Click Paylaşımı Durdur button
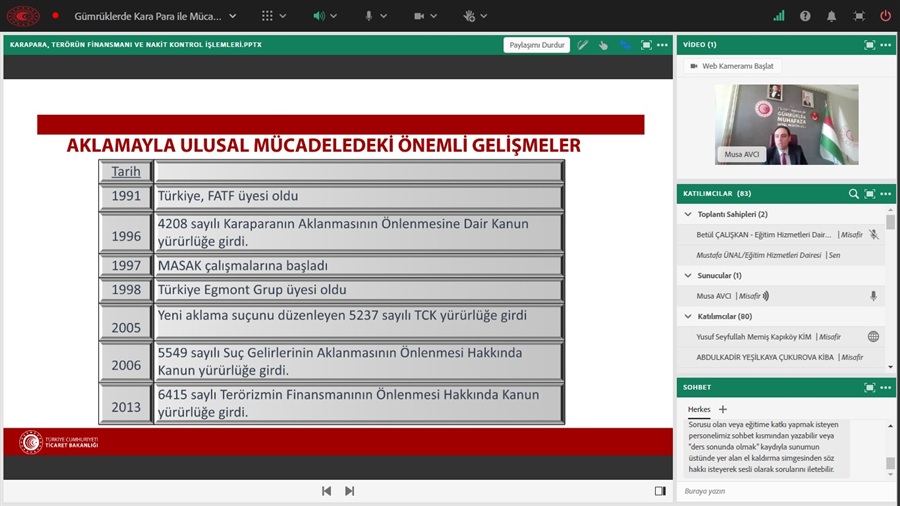The width and height of the screenshot is (900, 506). click(537, 45)
